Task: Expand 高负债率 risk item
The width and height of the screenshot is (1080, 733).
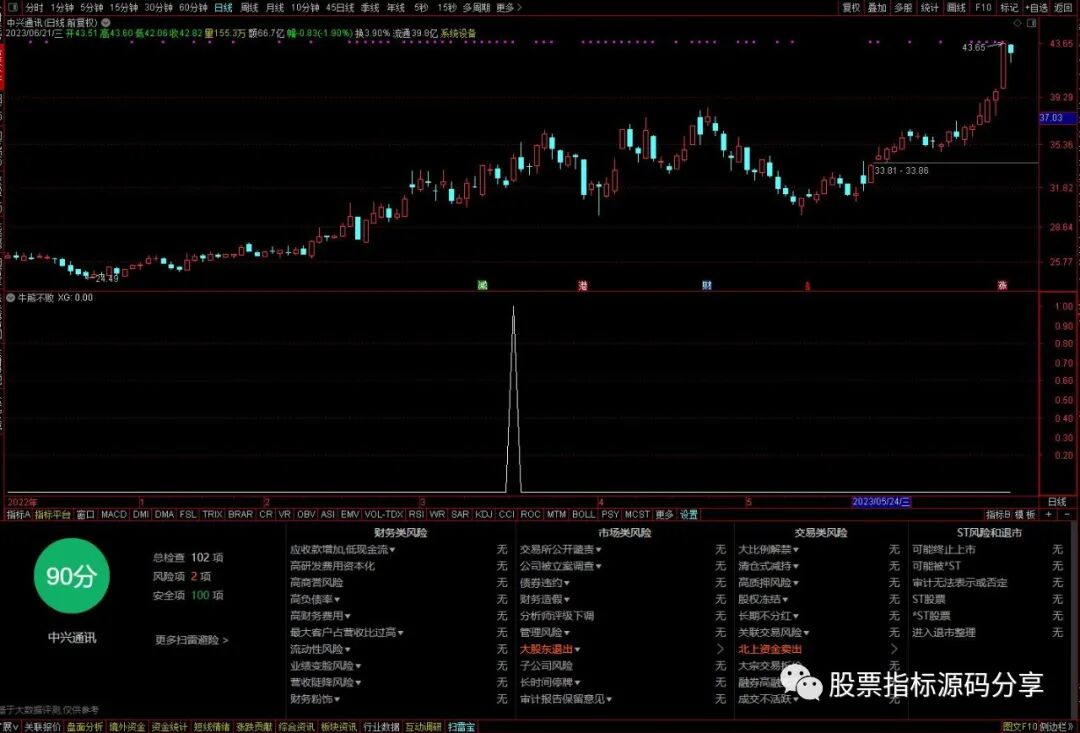Action: coord(315,599)
